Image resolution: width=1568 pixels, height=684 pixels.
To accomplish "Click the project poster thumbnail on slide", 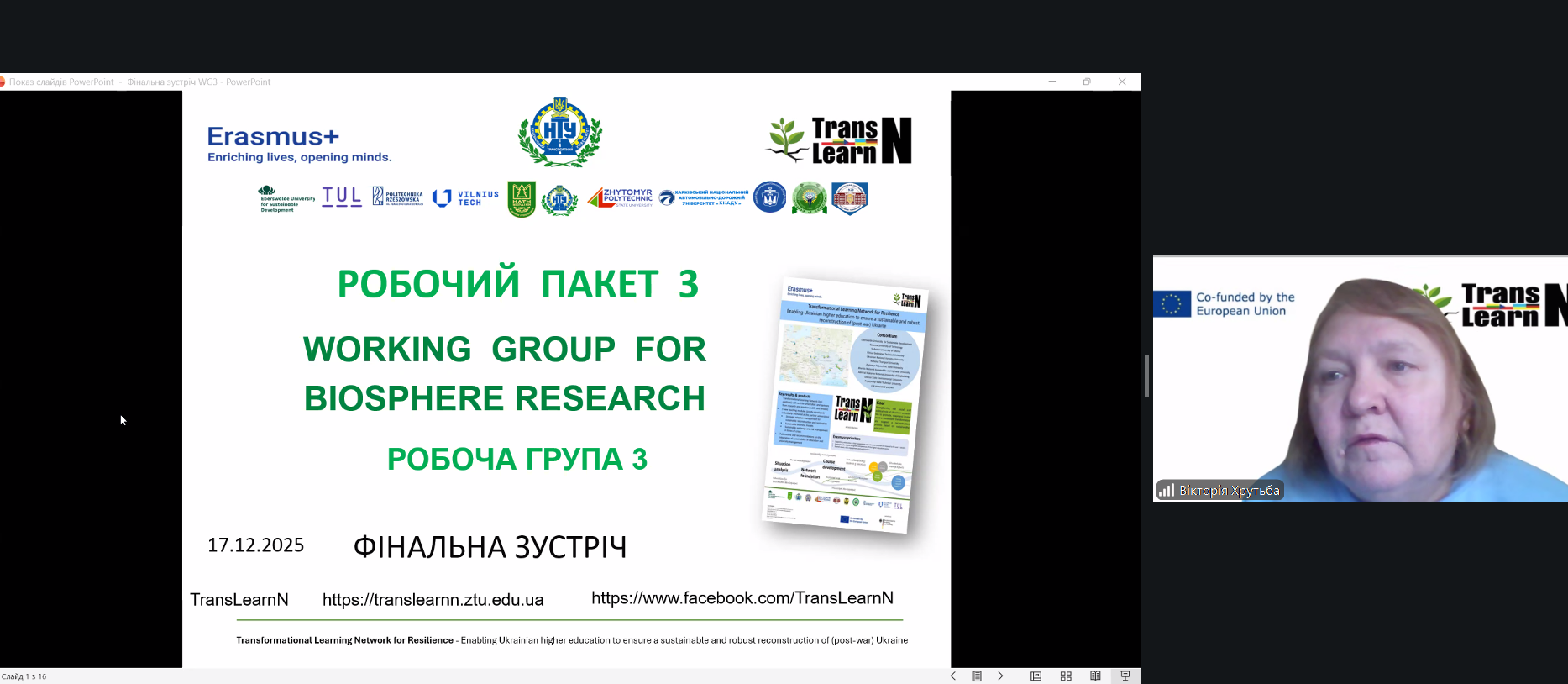I will (x=845, y=404).
